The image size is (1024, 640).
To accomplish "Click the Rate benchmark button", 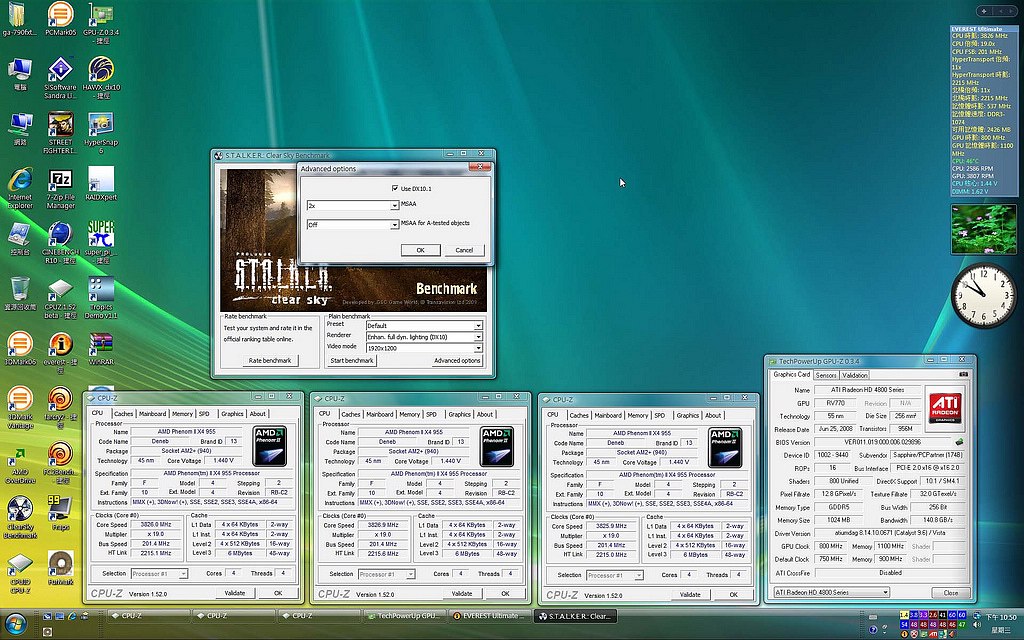I will pyautogui.click(x=270, y=360).
